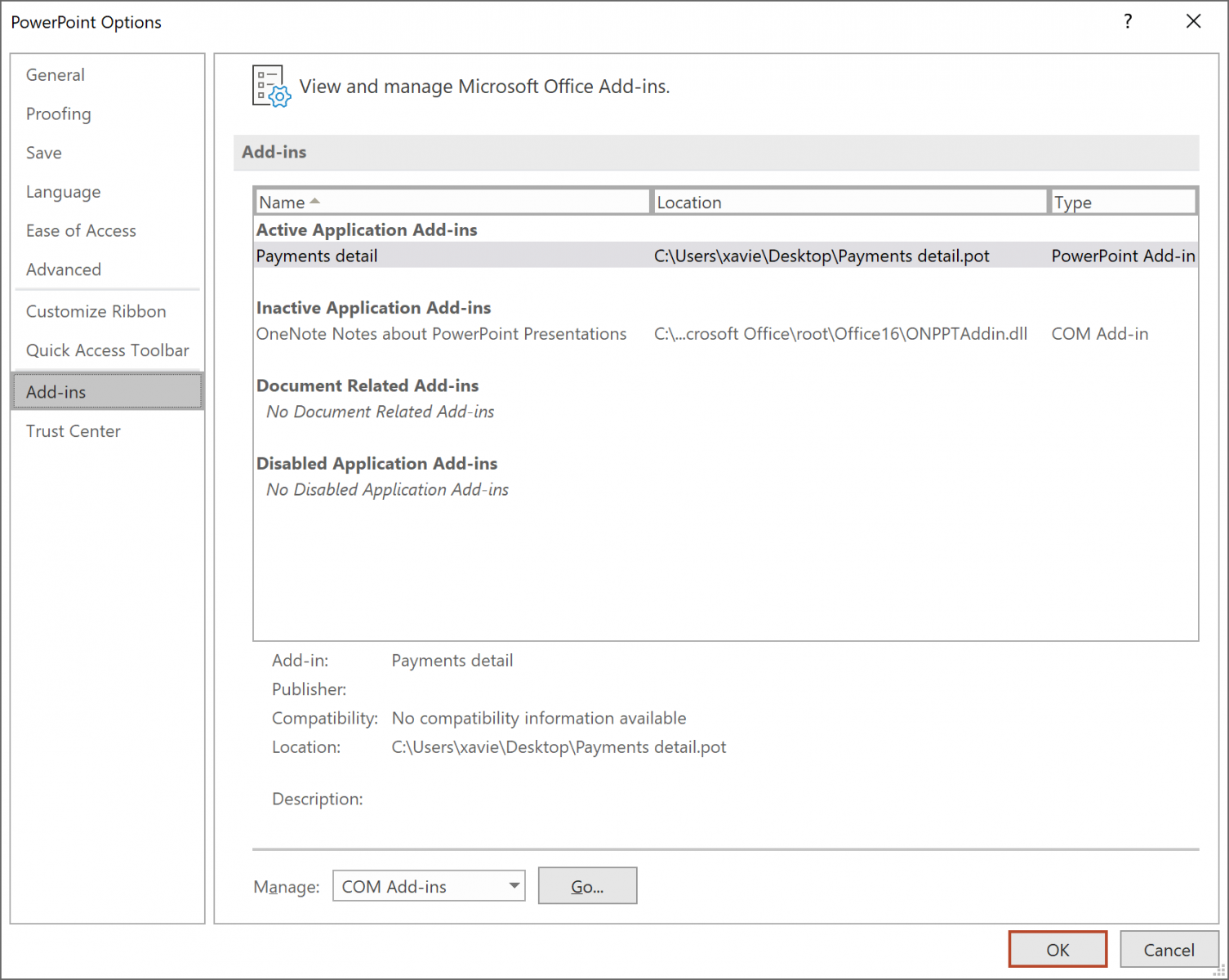Select Customize Ribbon in sidebar

click(x=96, y=311)
